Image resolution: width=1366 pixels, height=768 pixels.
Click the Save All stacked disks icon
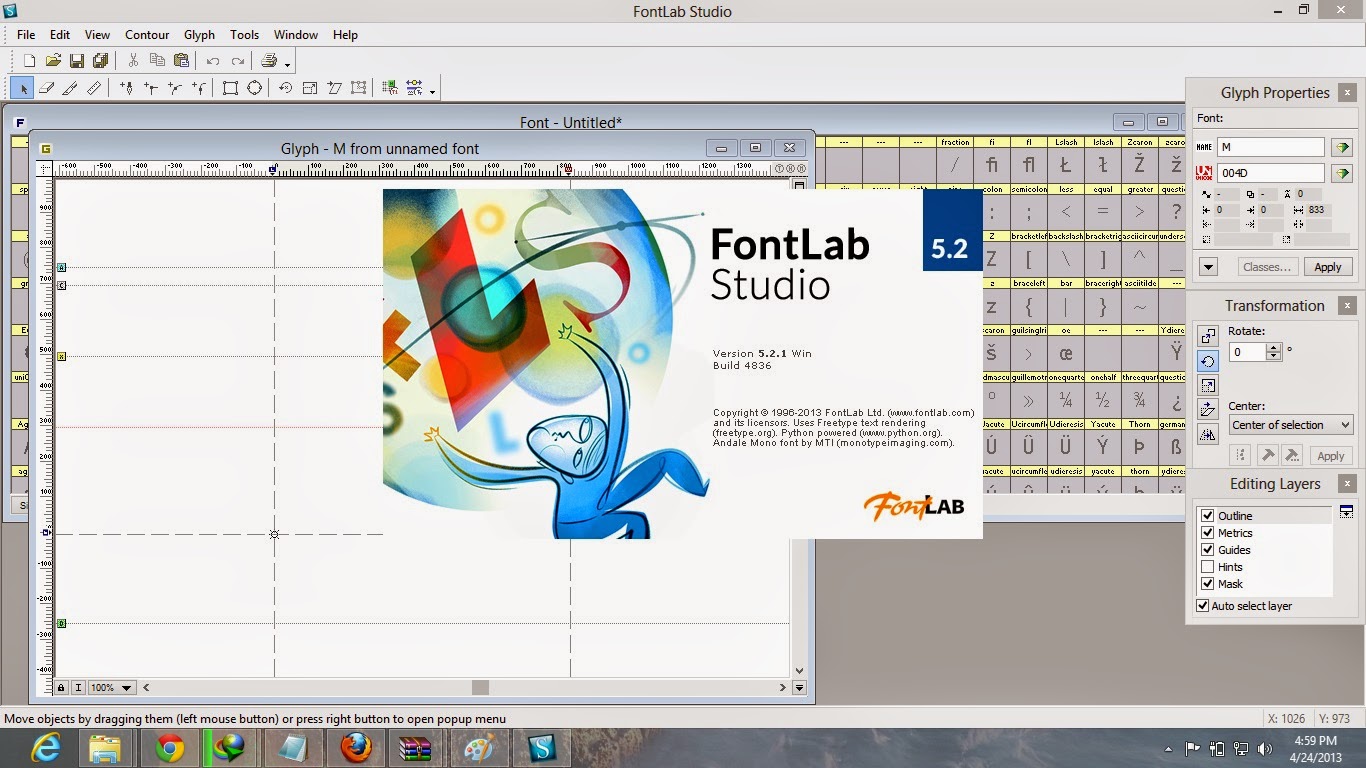101,61
